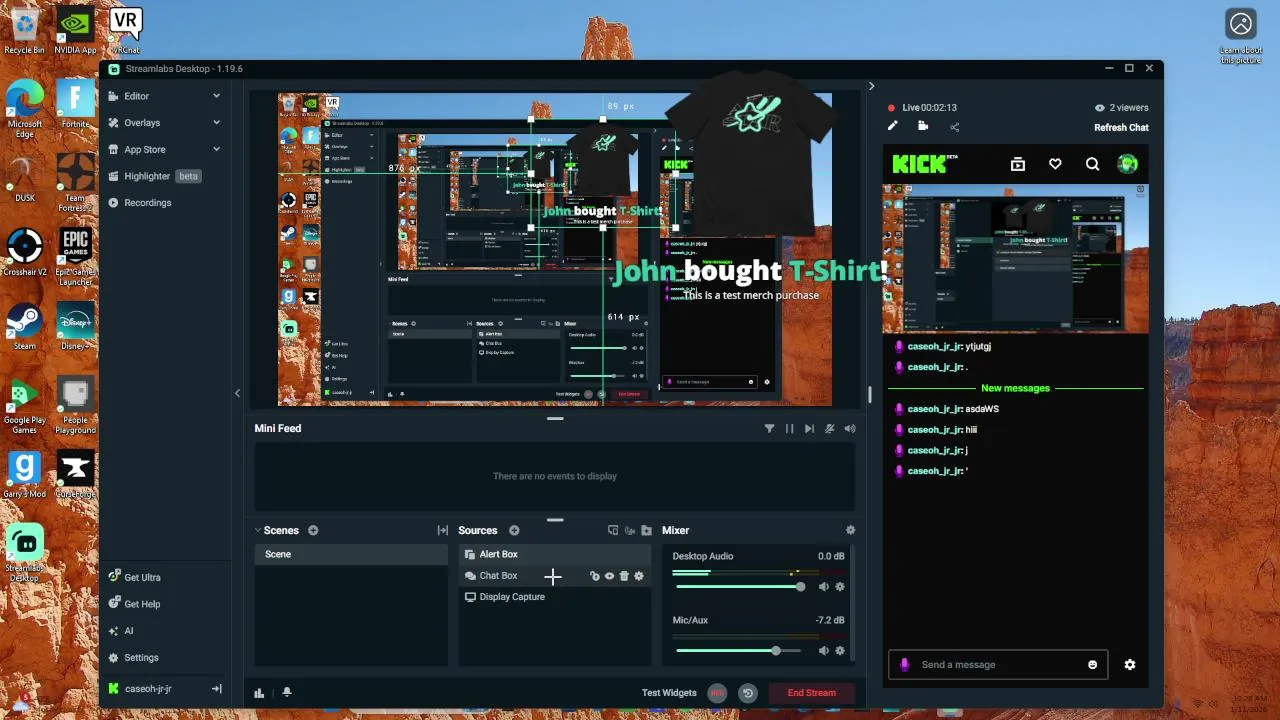Open the Sources add-widget icon
The image size is (1280, 720).
pos(613,531)
